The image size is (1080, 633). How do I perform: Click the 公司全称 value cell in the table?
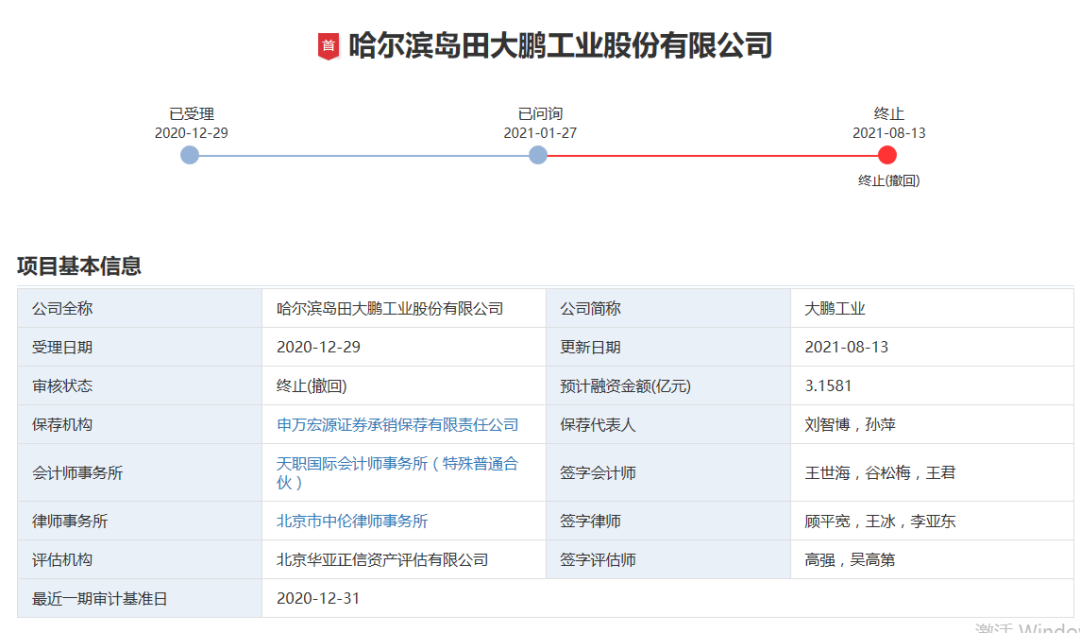tap(404, 309)
